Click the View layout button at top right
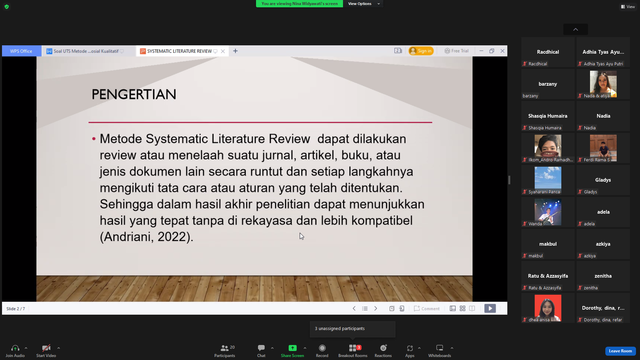Screen dimensions: 640x360 [628, 7]
